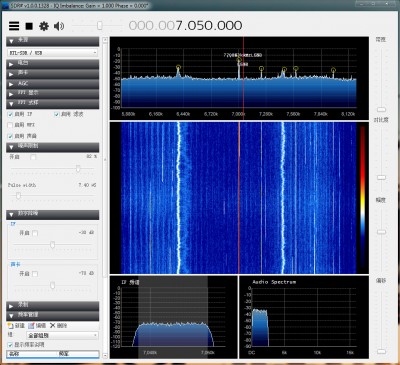Adjust the IF noise reduction -30 dB slider
Image resolution: width=400 pixels, height=365 pixels.
[52, 245]
